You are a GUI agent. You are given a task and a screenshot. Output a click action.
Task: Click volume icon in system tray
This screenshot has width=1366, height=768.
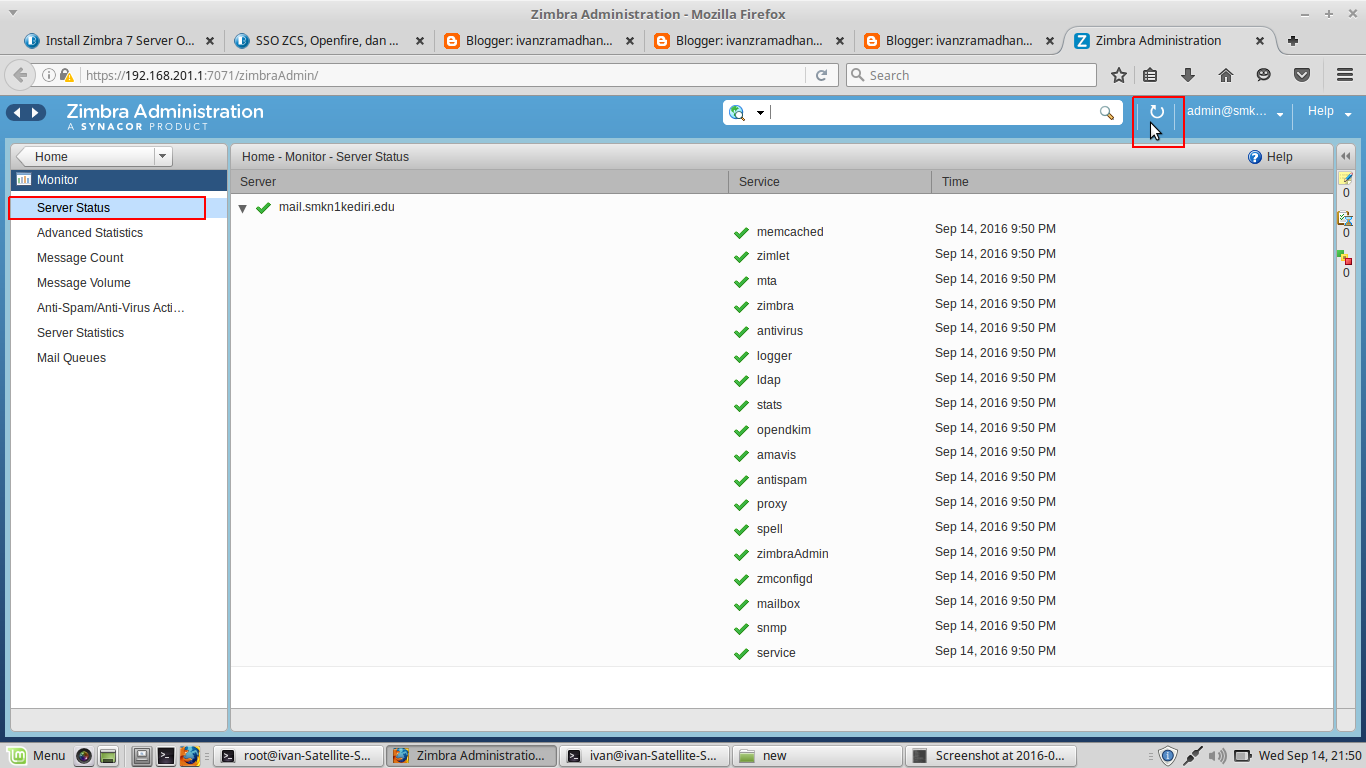point(1217,756)
